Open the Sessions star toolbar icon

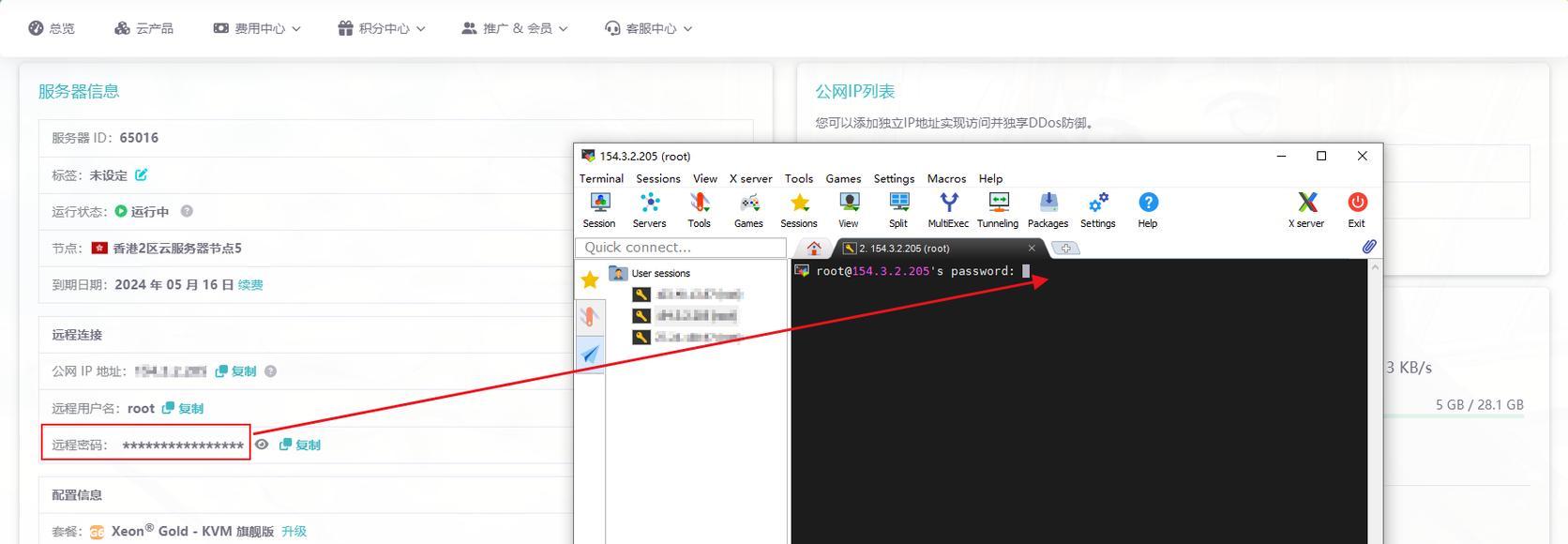pyautogui.click(x=799, y=210)
